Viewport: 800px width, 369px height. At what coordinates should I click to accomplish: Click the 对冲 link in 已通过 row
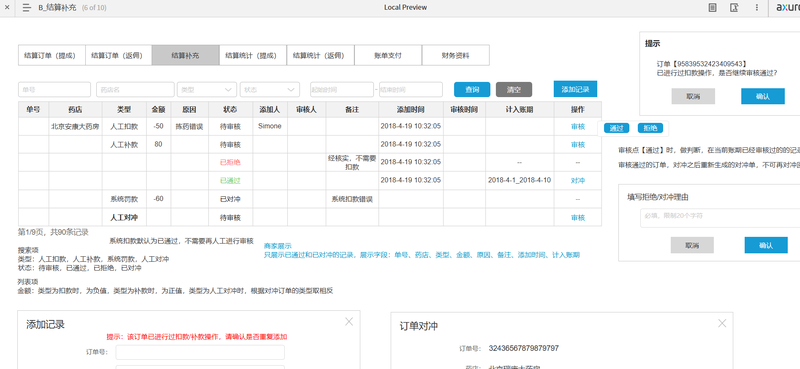click(x=578, y=181)
